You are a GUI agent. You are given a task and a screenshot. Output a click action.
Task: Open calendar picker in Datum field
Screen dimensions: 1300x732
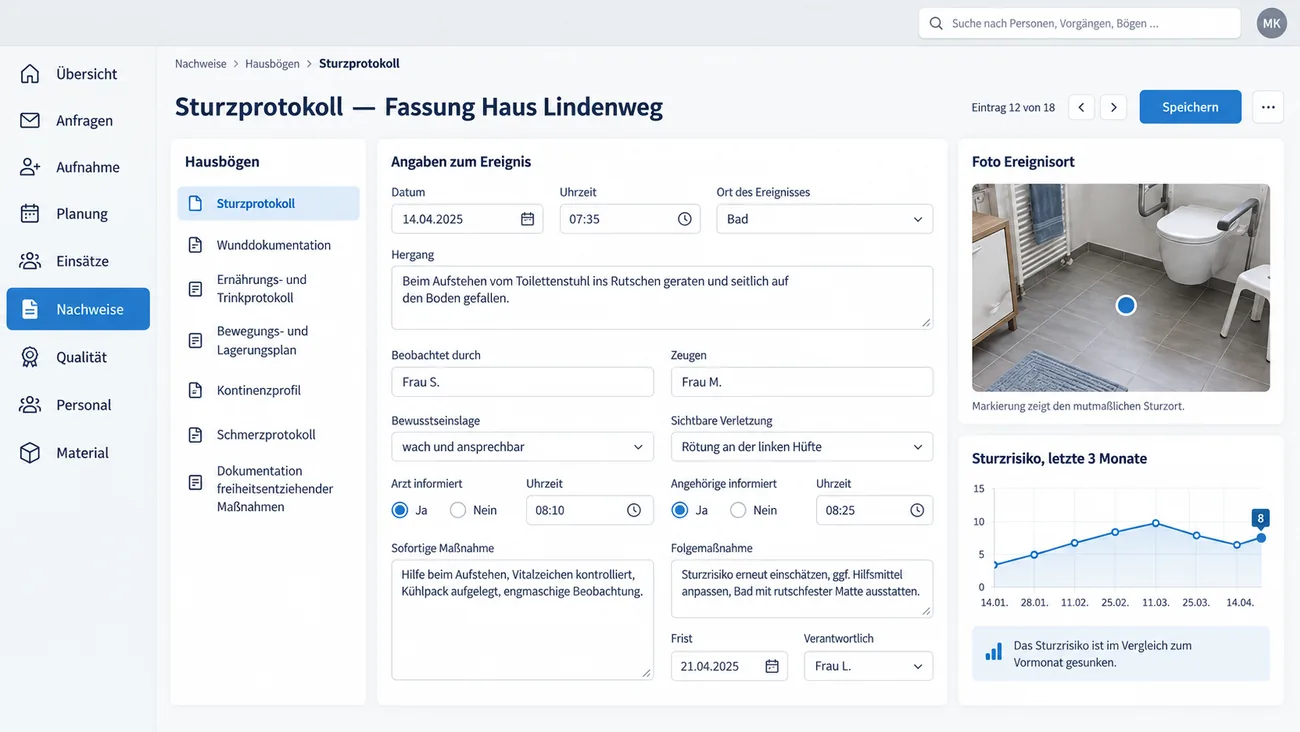pos(527,219)
